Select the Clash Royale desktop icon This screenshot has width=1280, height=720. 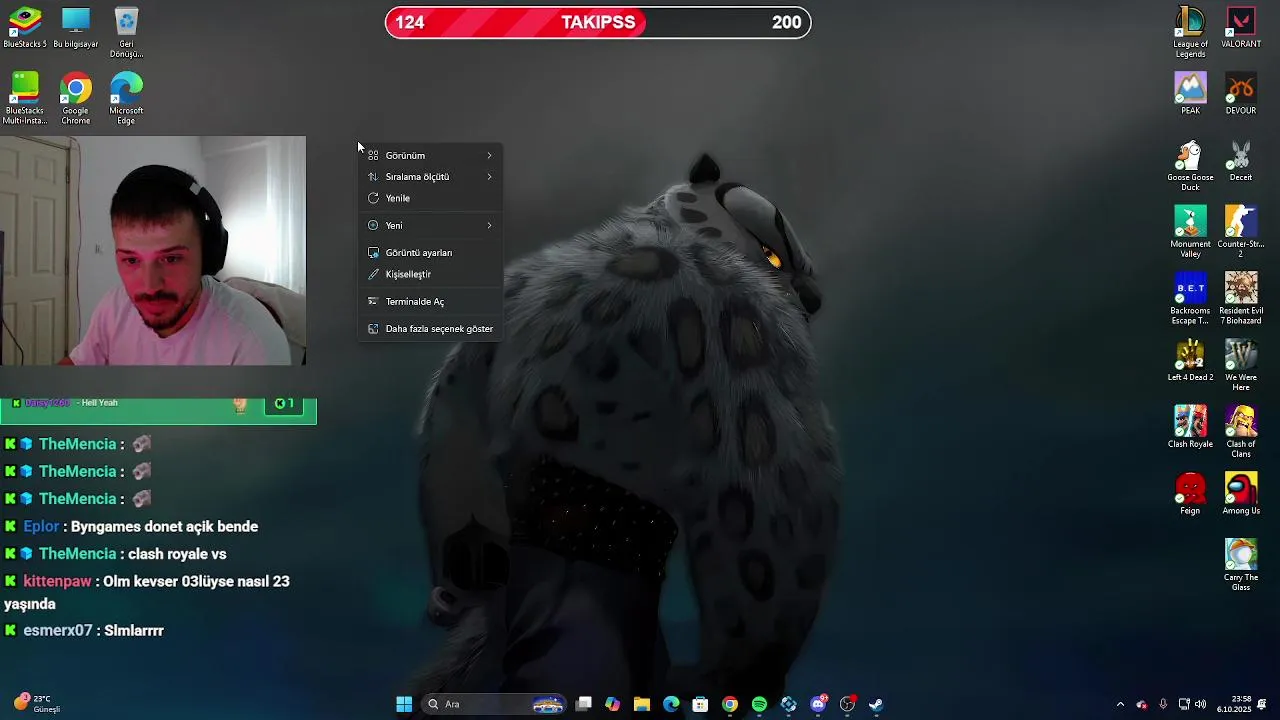click(1190, 427)
